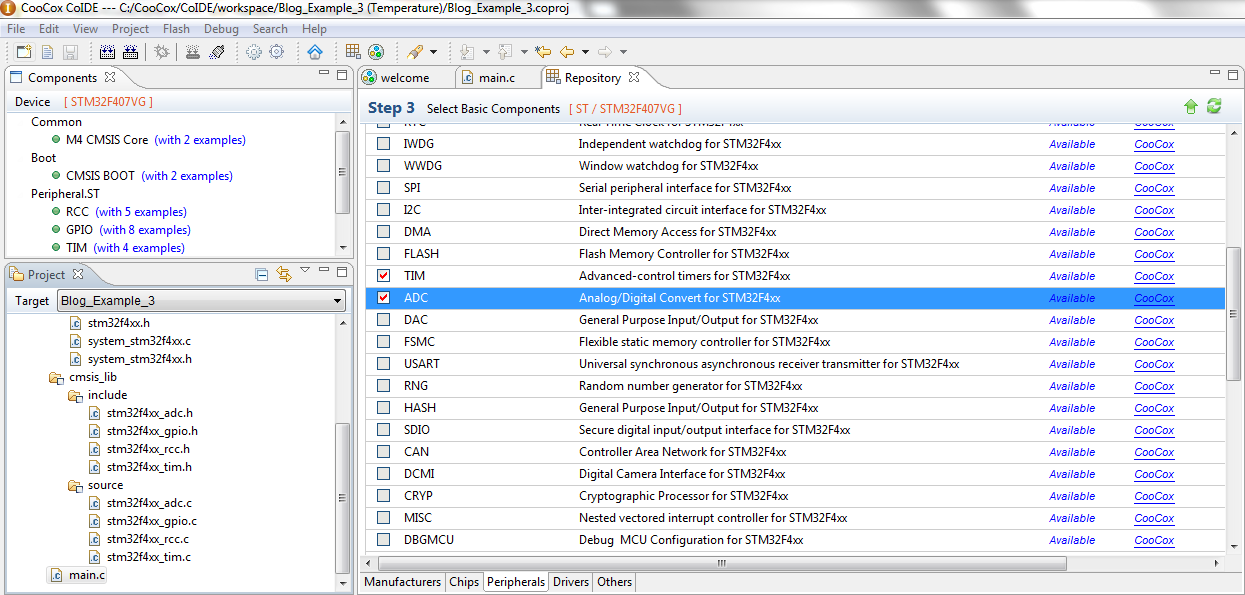This screenshot has width=1245, height=595.
Task: Open the Flash menu
Action: tap(176, 29)
